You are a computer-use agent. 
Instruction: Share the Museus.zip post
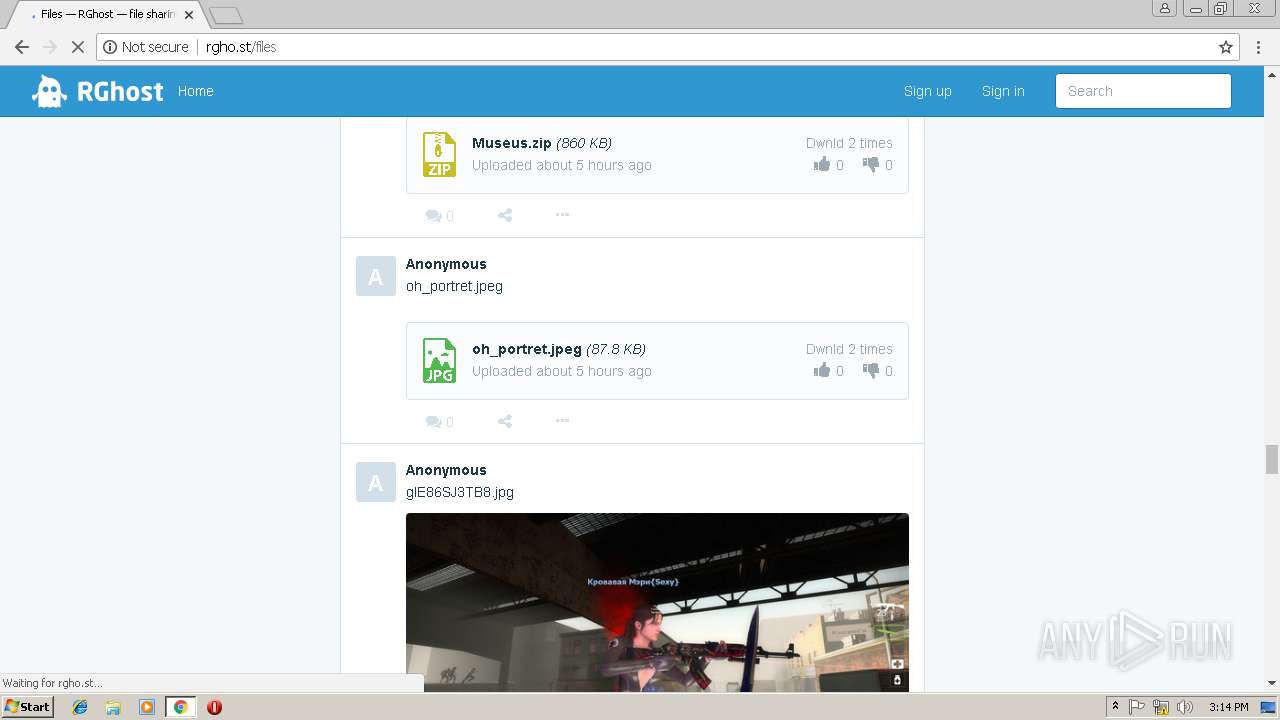(x=505, y=215)
